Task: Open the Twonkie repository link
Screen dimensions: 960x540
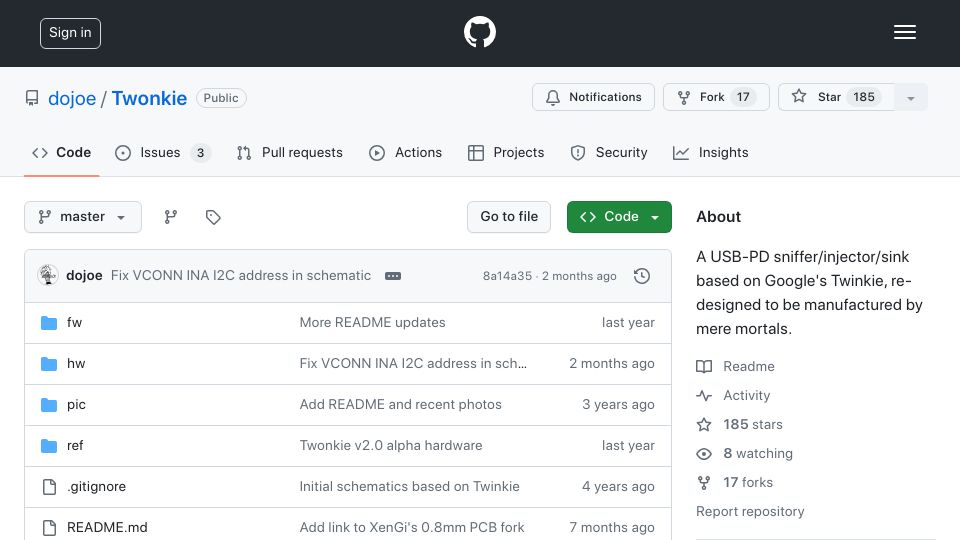Action: pyautogui.click(x=149, y=99)
